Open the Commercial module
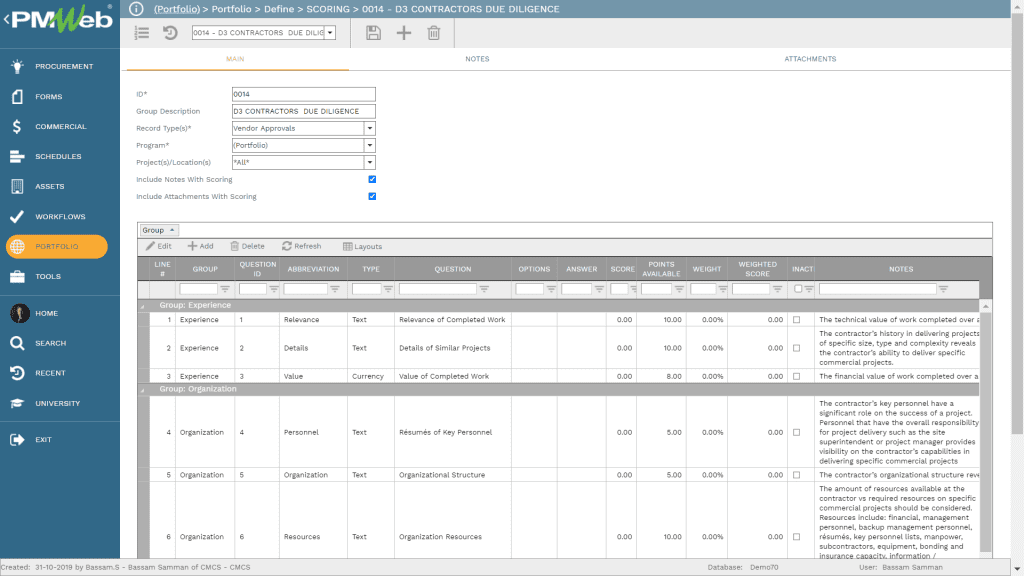The image size is (1024, 576). point(60,126)
